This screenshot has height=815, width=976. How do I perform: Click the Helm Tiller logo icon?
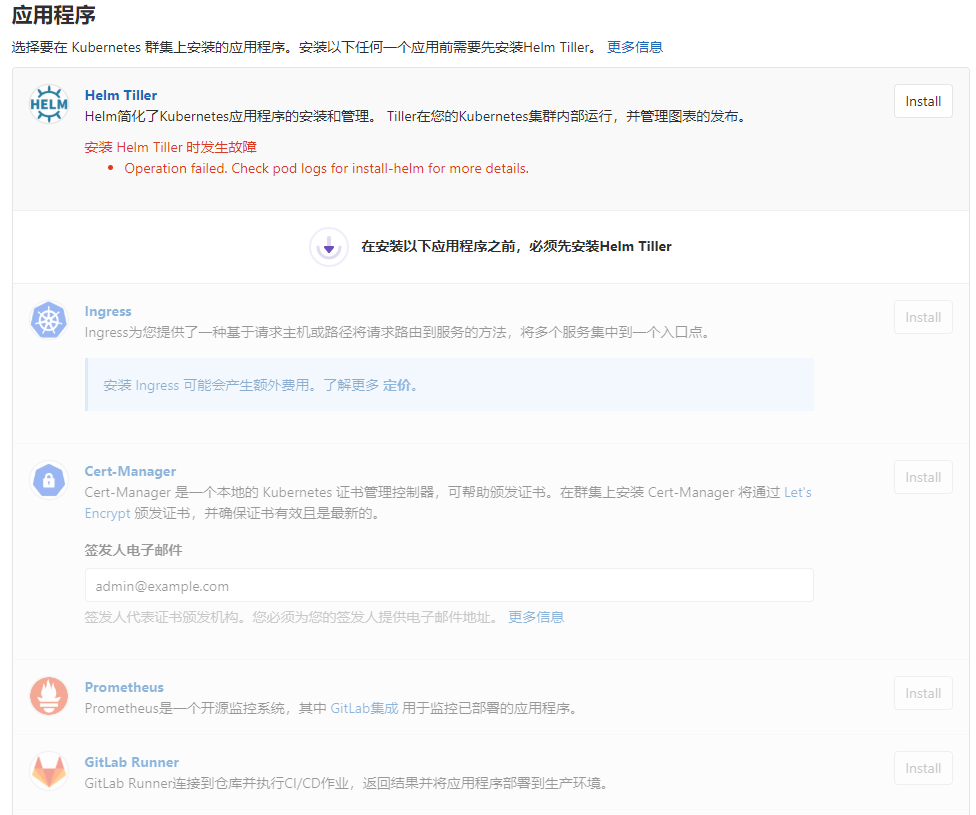[x=49, y=104]
